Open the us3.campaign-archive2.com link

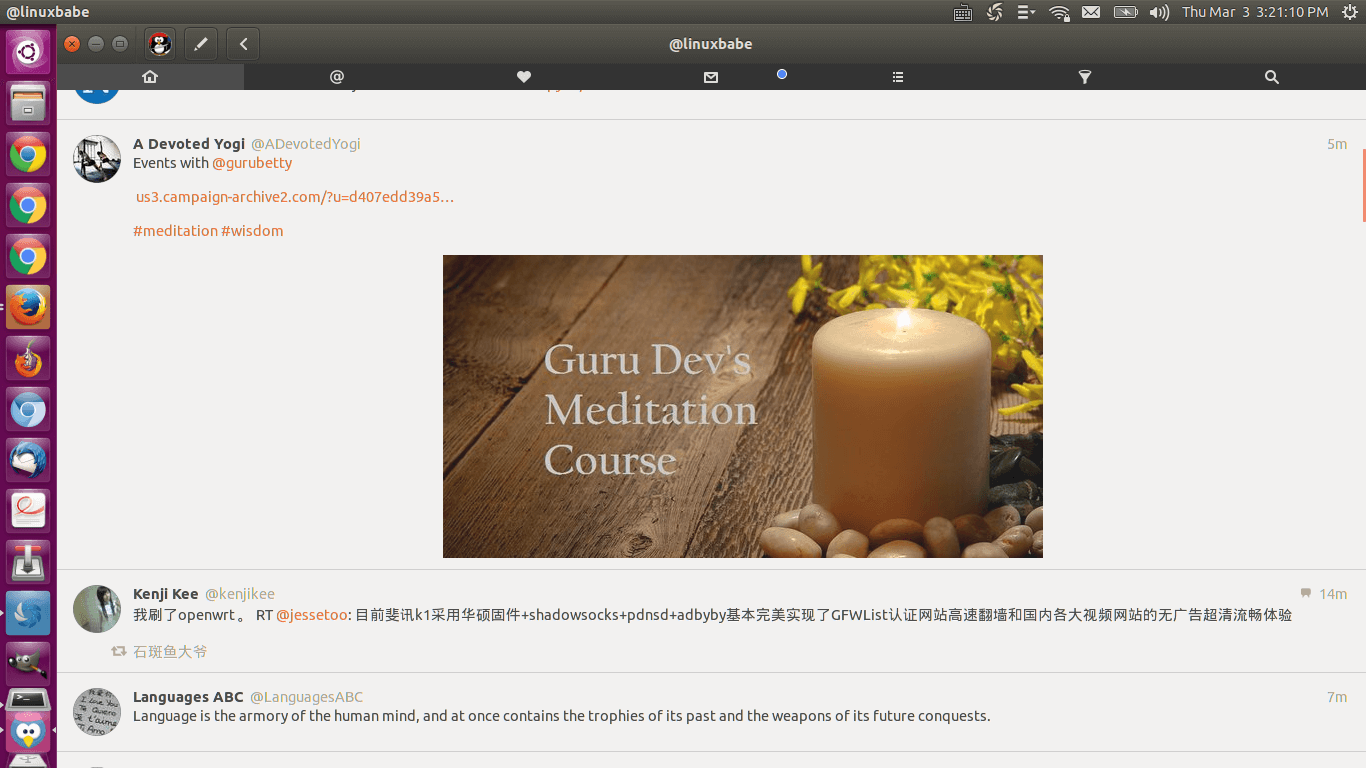[295, 197]
